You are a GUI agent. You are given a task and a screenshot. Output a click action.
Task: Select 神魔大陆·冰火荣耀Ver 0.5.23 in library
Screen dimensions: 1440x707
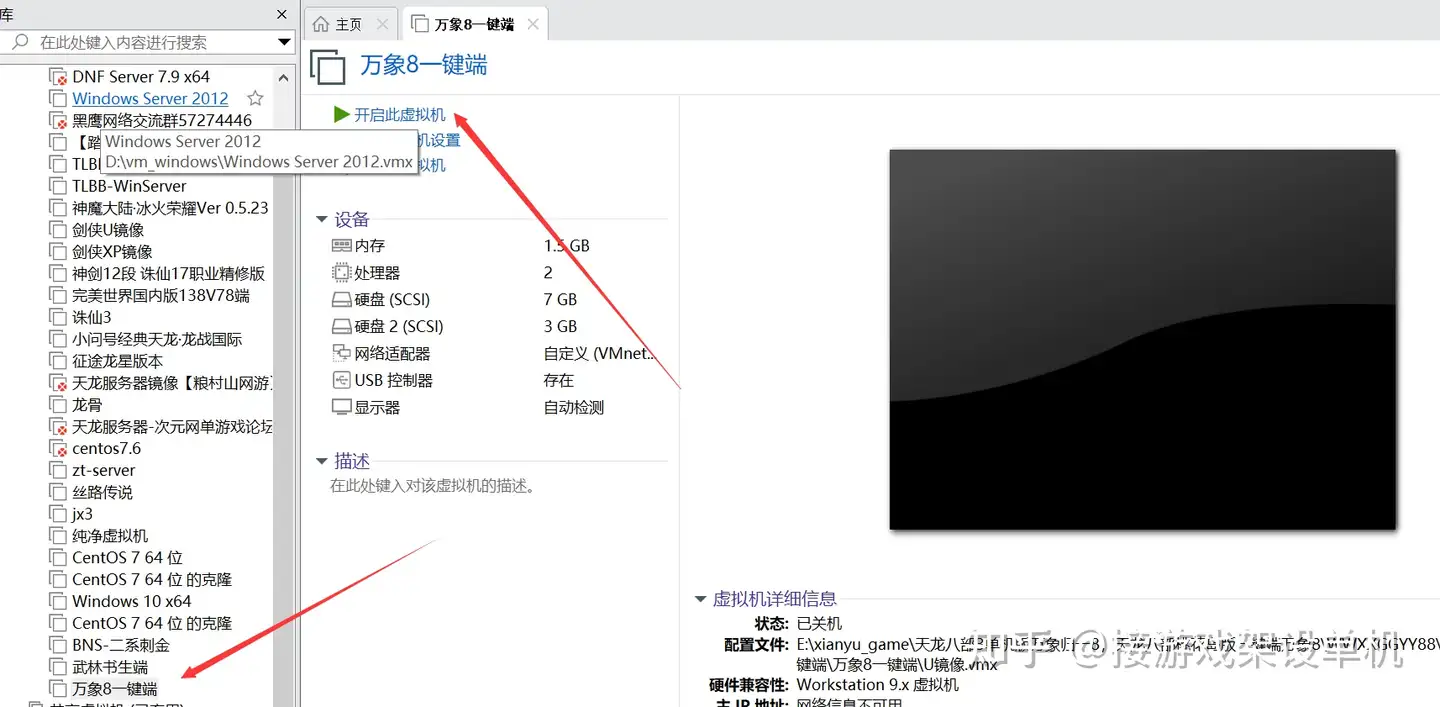click(x=170, y=208)
